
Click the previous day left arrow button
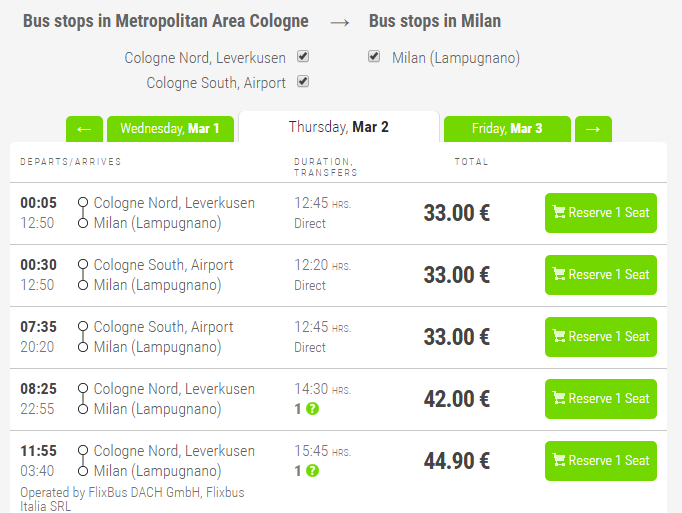[84, 129]
